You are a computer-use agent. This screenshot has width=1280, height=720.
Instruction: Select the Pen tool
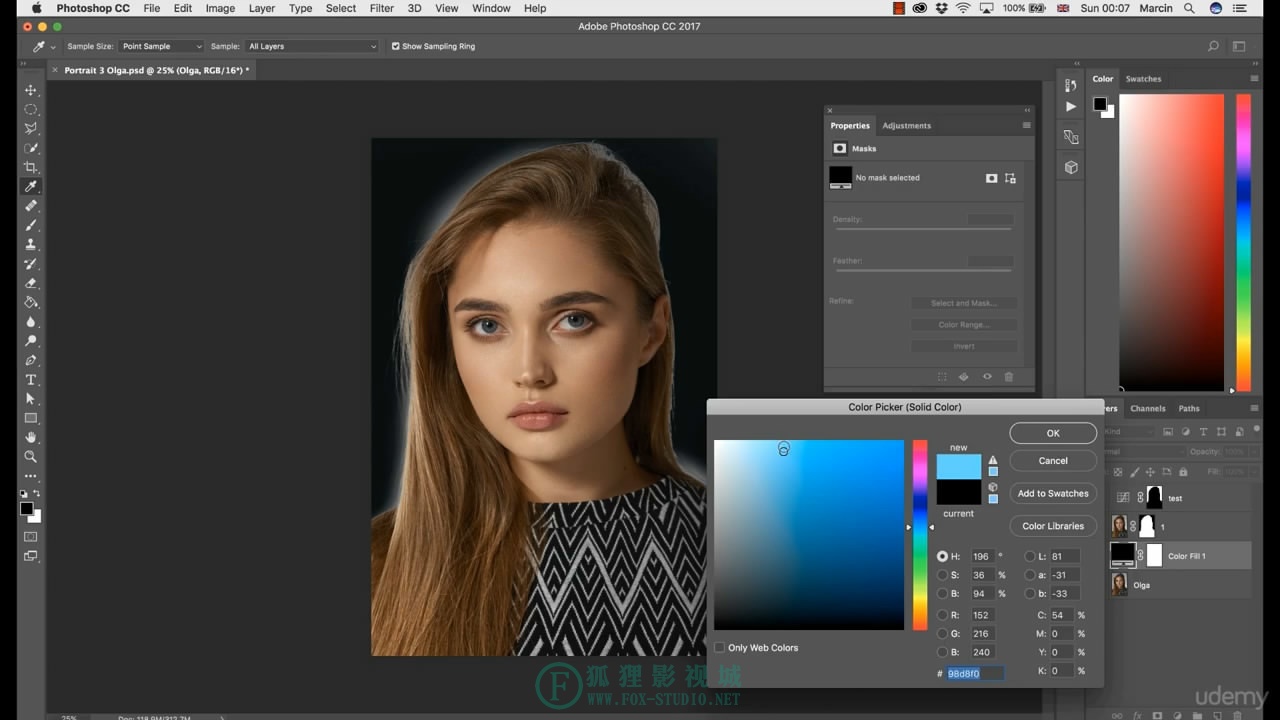click(31, 360)
